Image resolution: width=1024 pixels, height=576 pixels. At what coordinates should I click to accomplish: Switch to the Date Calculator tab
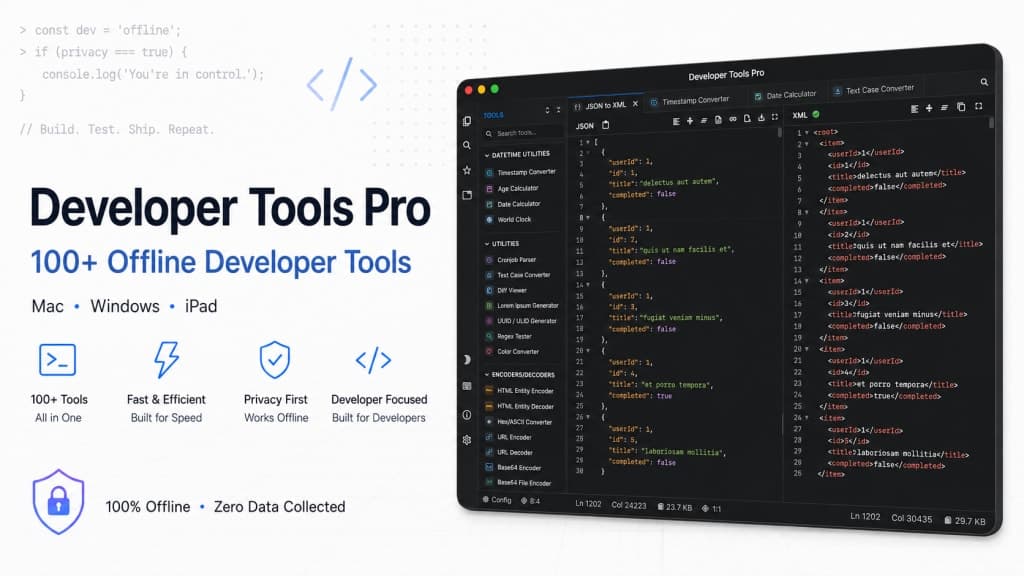[785, 95]
